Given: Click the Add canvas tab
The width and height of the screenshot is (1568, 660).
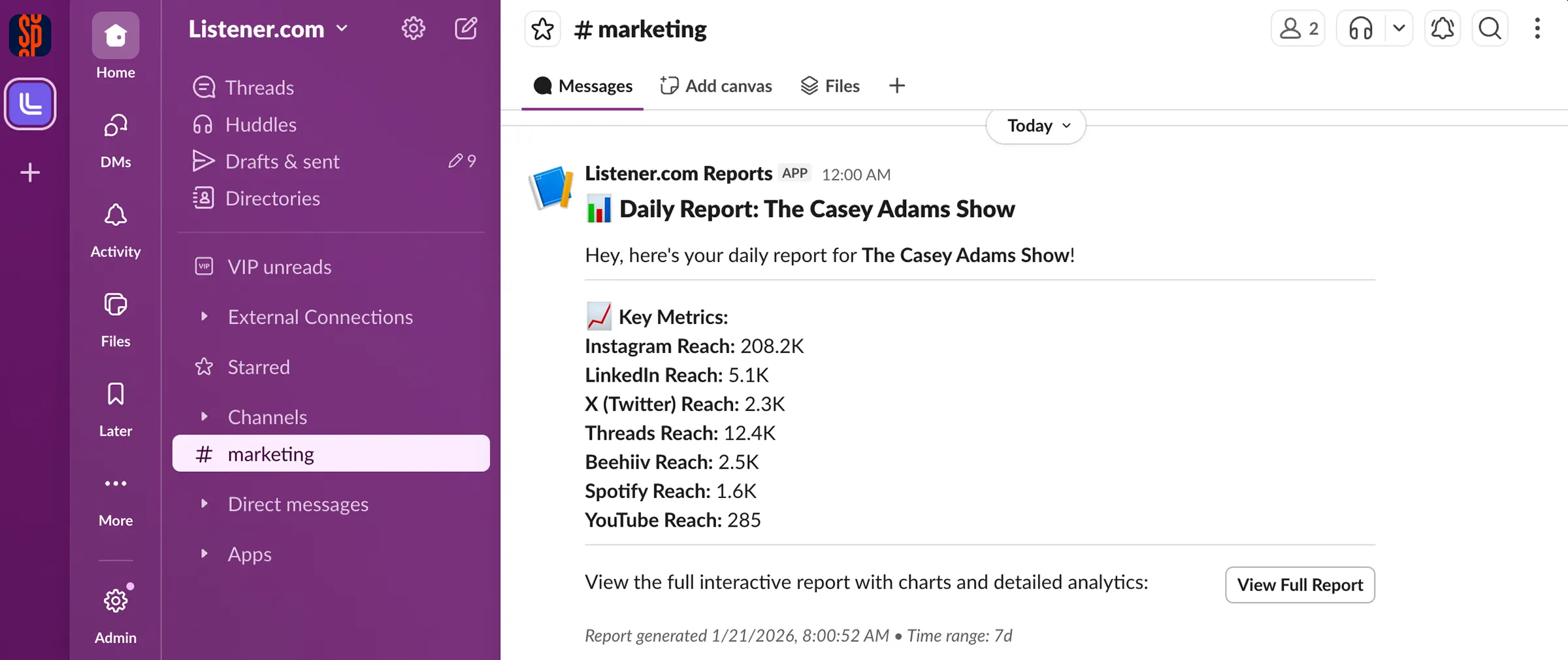Looking at the screenshot, I should point(716,86).
